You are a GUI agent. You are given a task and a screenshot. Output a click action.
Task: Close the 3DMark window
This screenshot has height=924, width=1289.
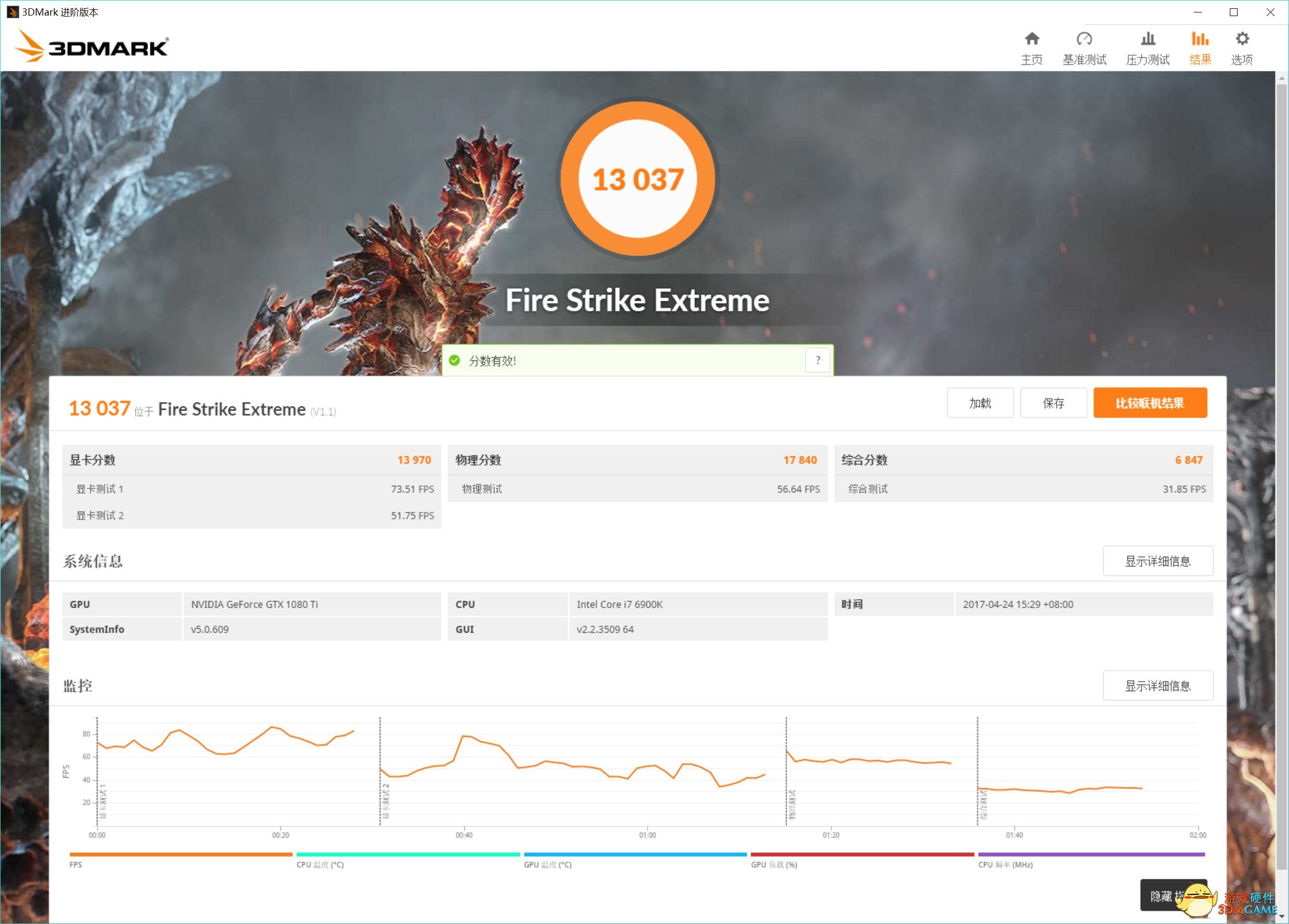[1270, 12]
